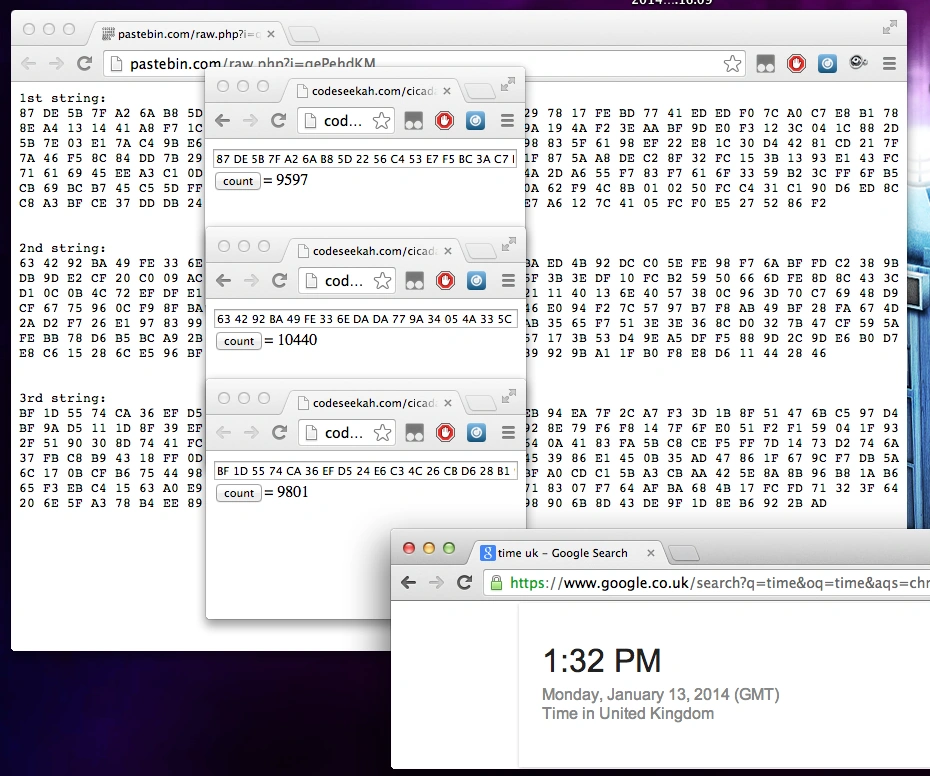Screen dimensions: 930x776
Task: Close the 'time uk - Google Search' tab
Action: pos(651,553)
